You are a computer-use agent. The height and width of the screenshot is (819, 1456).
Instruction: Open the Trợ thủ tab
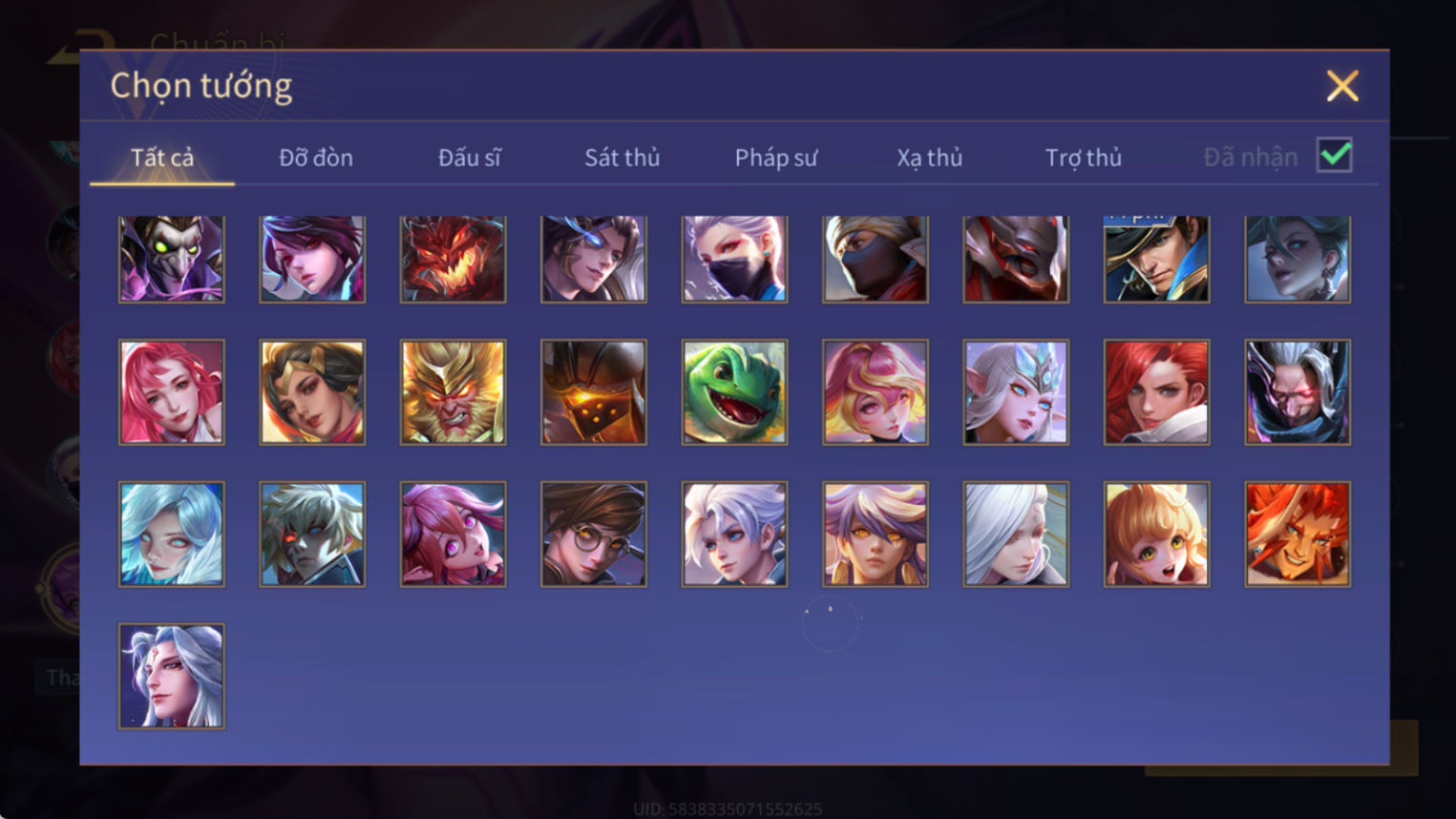1084,157
